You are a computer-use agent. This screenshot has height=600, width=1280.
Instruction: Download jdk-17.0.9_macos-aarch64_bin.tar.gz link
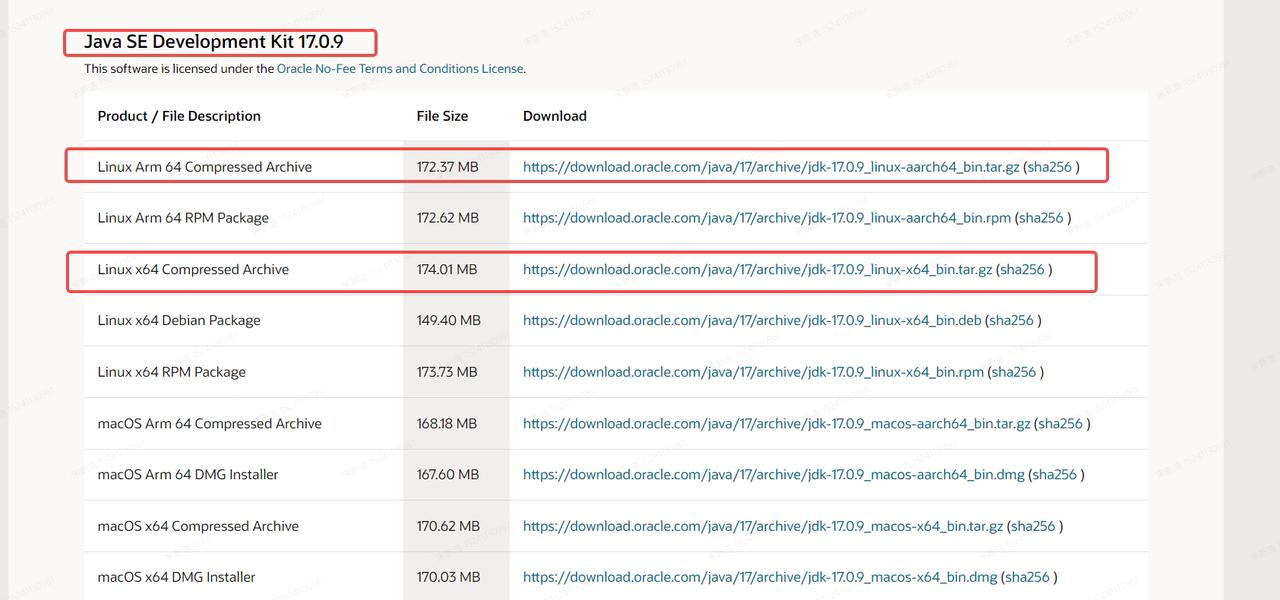pyautogui.click(x=776, y=424)
